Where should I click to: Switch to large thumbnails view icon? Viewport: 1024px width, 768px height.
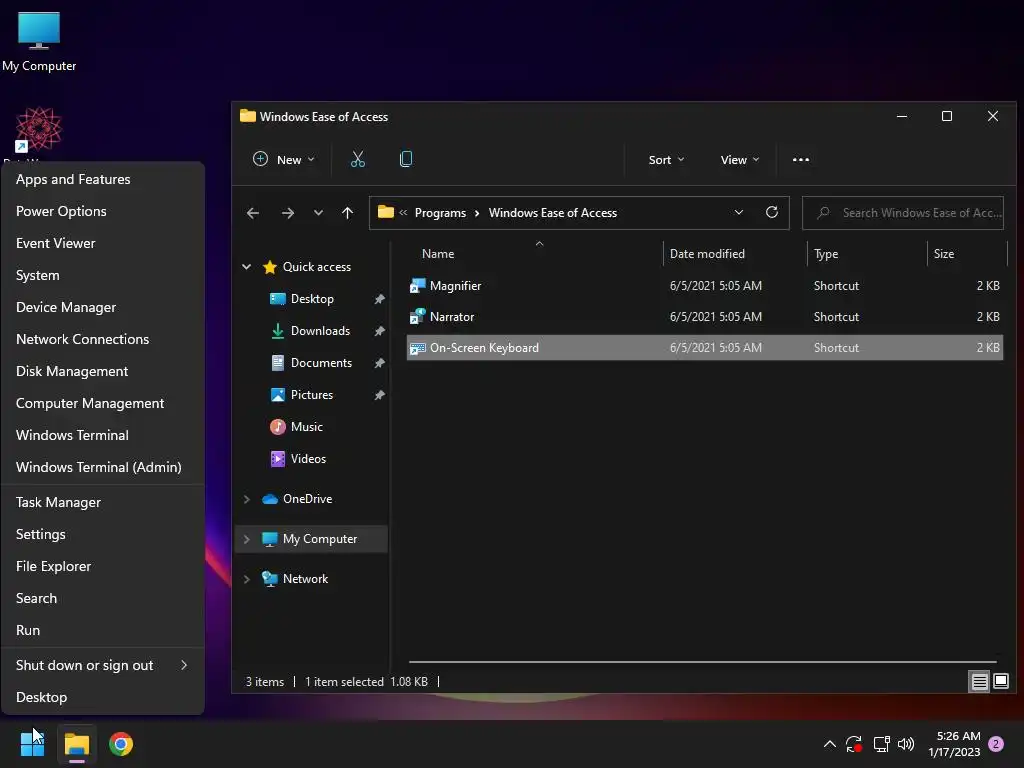point(1000,682)
